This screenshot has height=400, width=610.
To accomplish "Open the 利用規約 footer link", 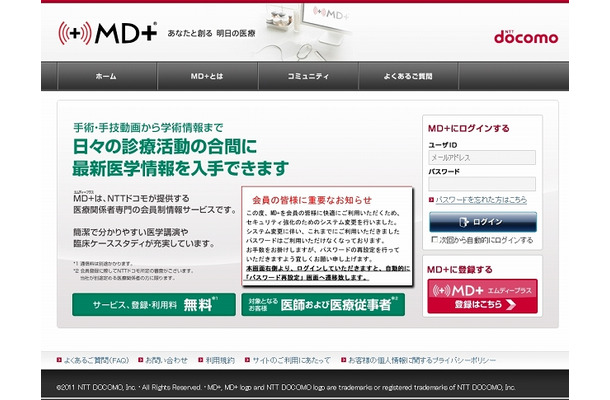I will 220,360.
